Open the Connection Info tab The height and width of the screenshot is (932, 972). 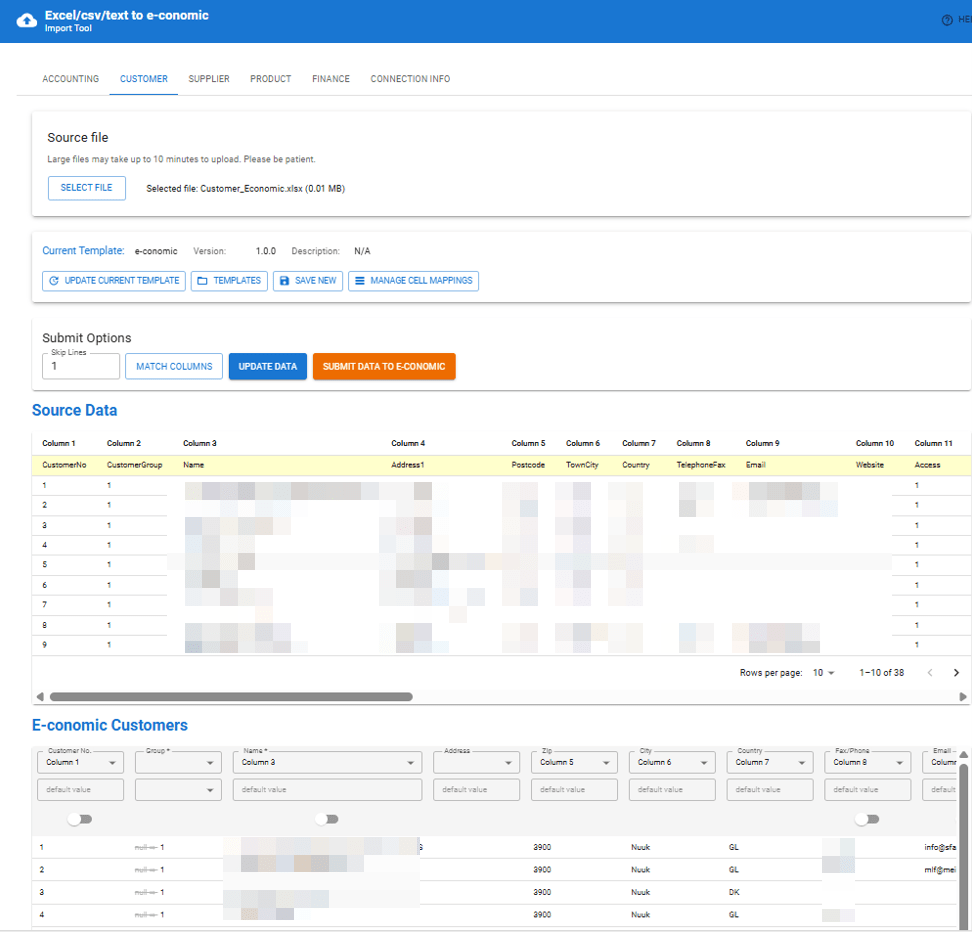[410, 79]
